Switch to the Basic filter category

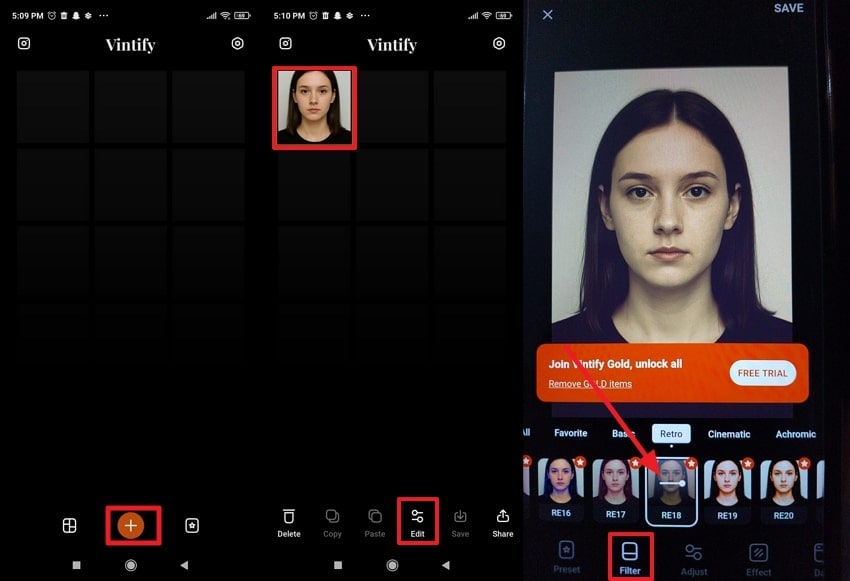(623, 434)
